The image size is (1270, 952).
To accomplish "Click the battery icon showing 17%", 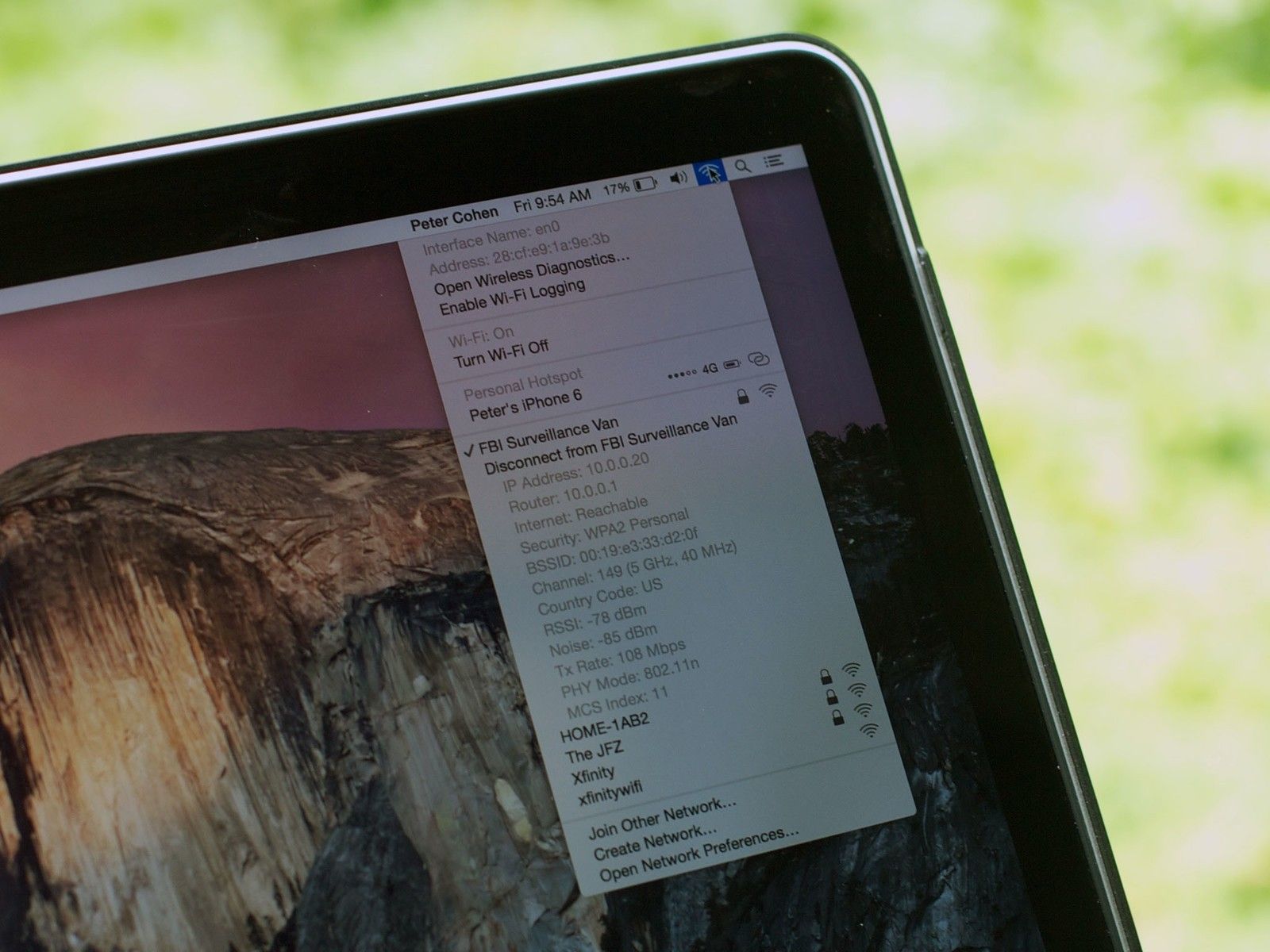I will [644, 185].
